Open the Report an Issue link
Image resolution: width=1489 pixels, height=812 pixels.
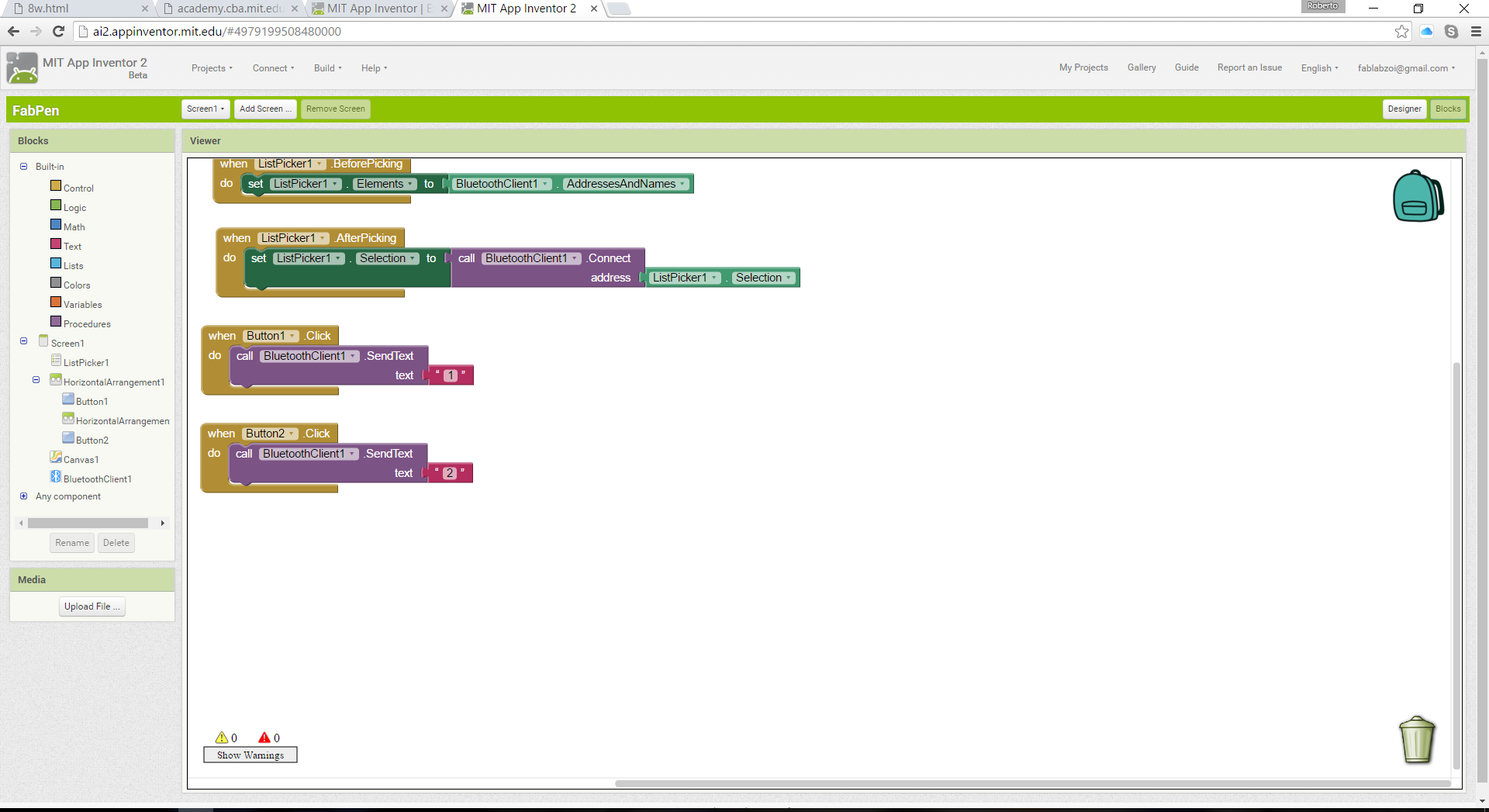point(1249,67)
